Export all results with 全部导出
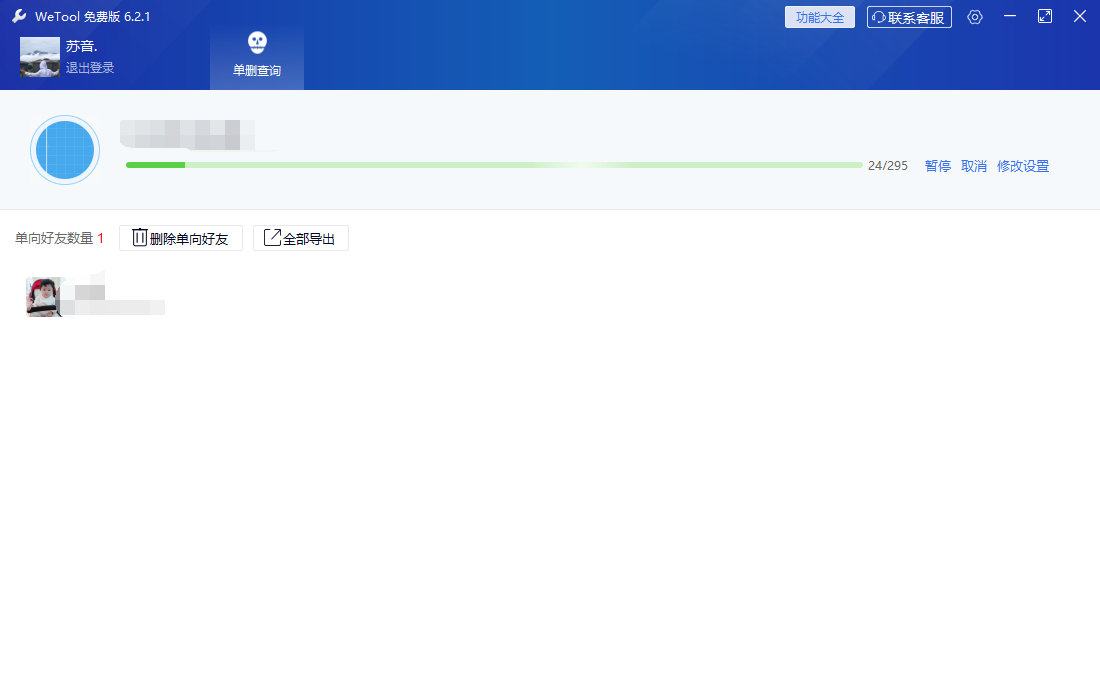The width and height of the screenshot is (1100, 700). pos(301,238)
